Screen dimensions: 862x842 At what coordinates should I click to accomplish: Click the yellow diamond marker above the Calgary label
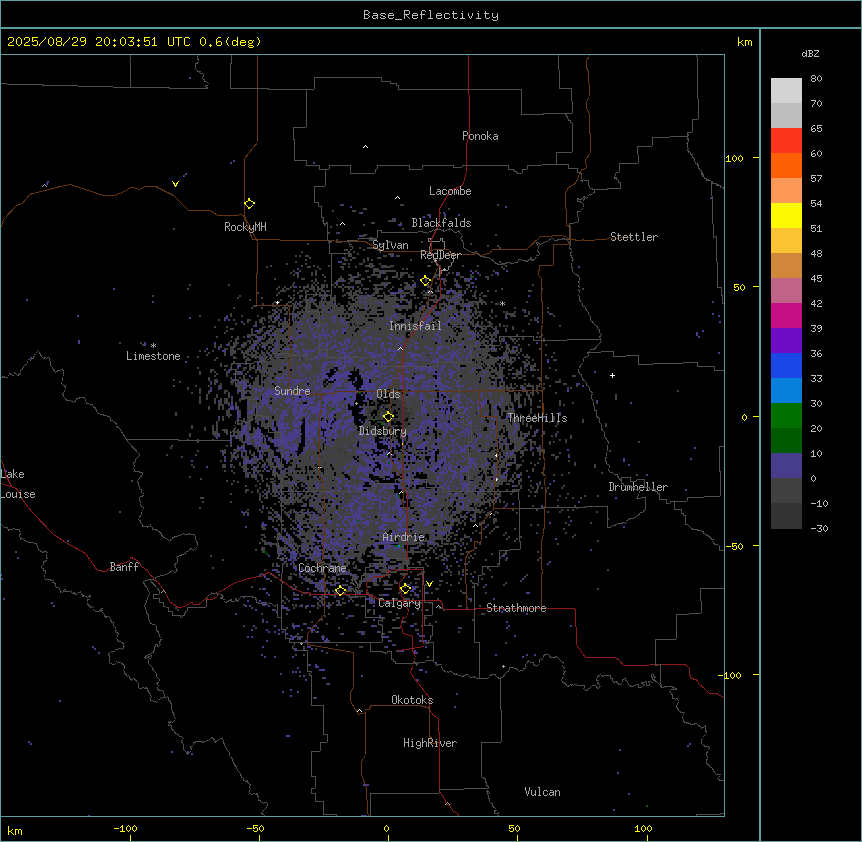(x=405, y=589)
